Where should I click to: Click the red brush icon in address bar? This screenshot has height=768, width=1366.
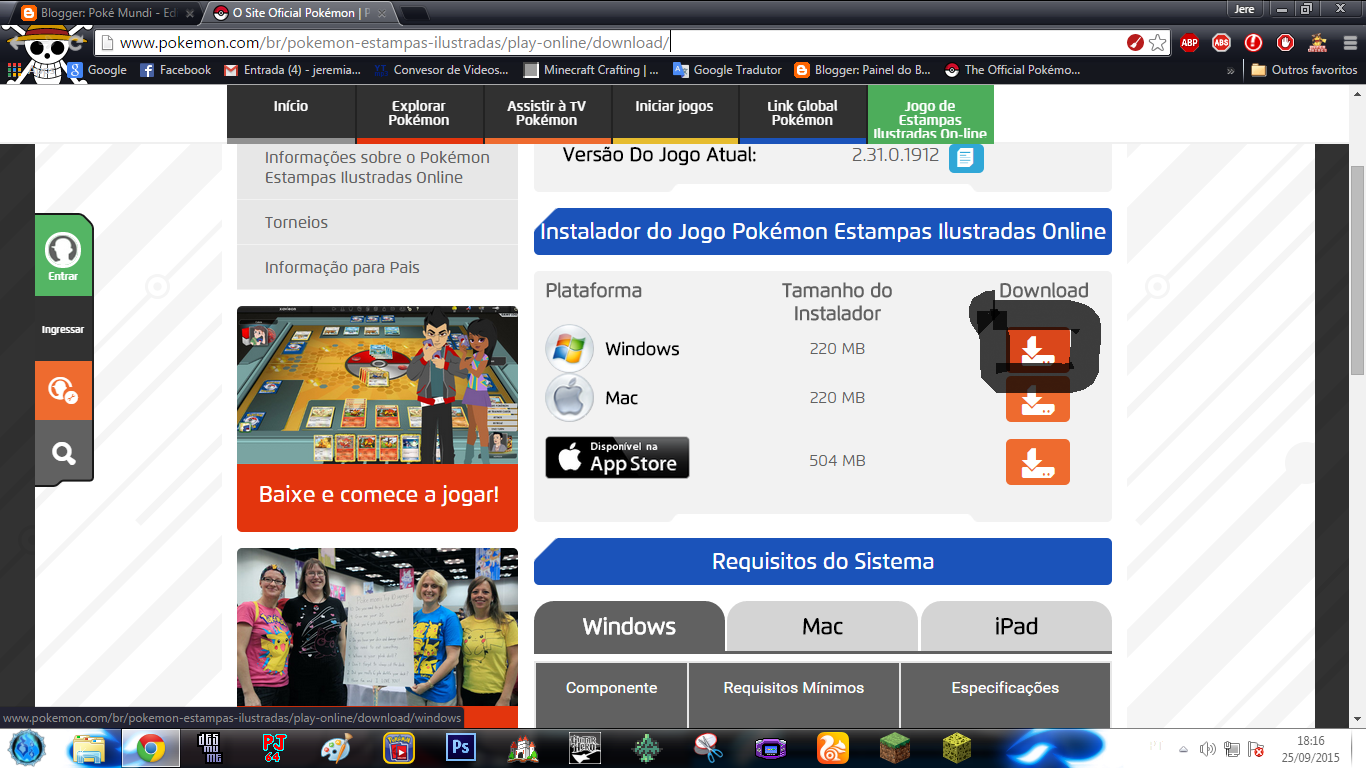pyautogui.click(x=1135, y=43)
